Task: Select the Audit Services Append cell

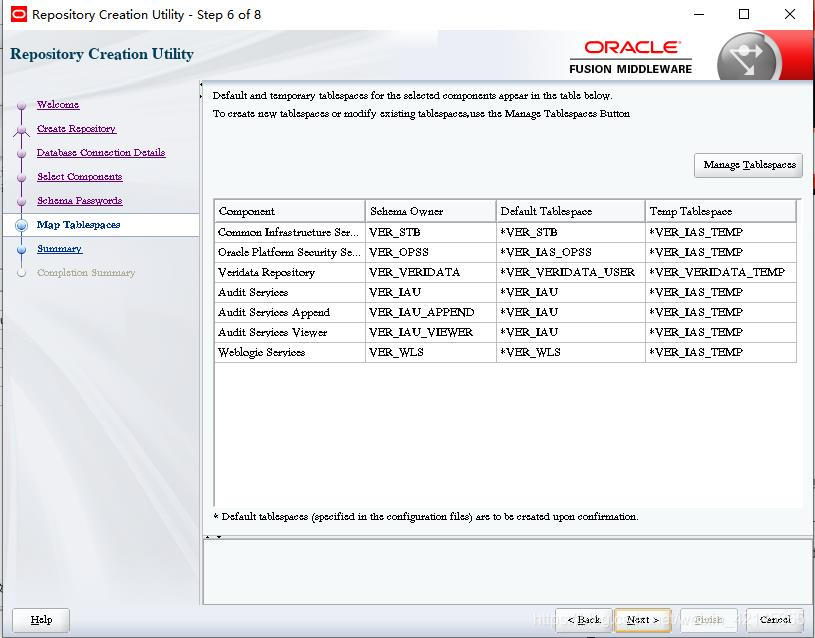Action: tap(290, 313)
